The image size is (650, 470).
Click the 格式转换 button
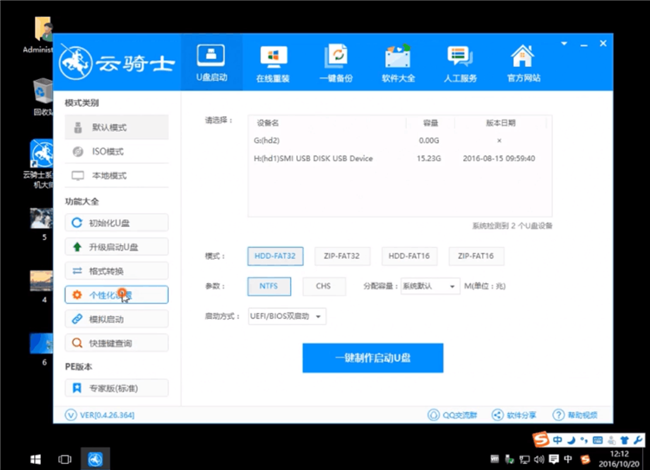(x=116, y=271)
